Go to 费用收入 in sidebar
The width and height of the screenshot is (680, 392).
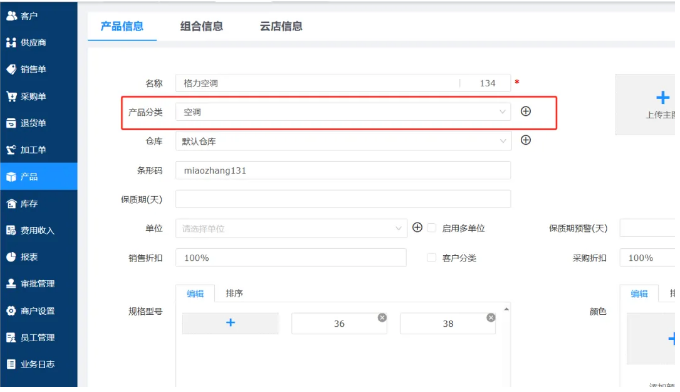39,230
